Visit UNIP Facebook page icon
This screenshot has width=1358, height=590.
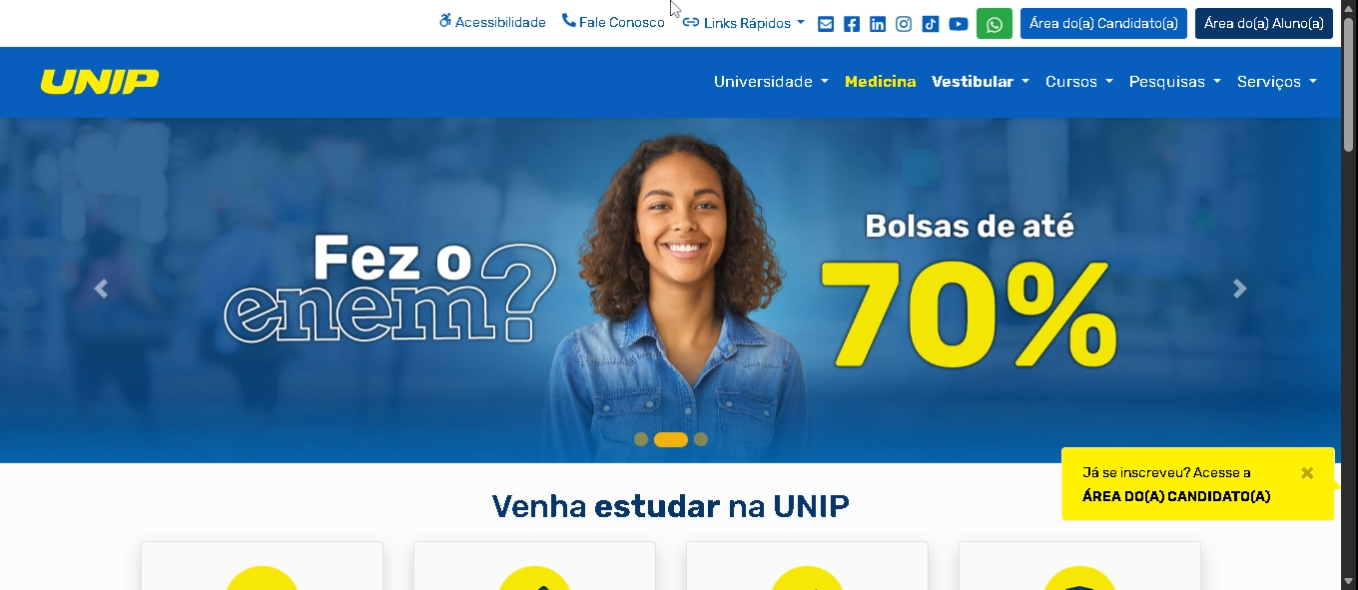[x=852, y=24]
